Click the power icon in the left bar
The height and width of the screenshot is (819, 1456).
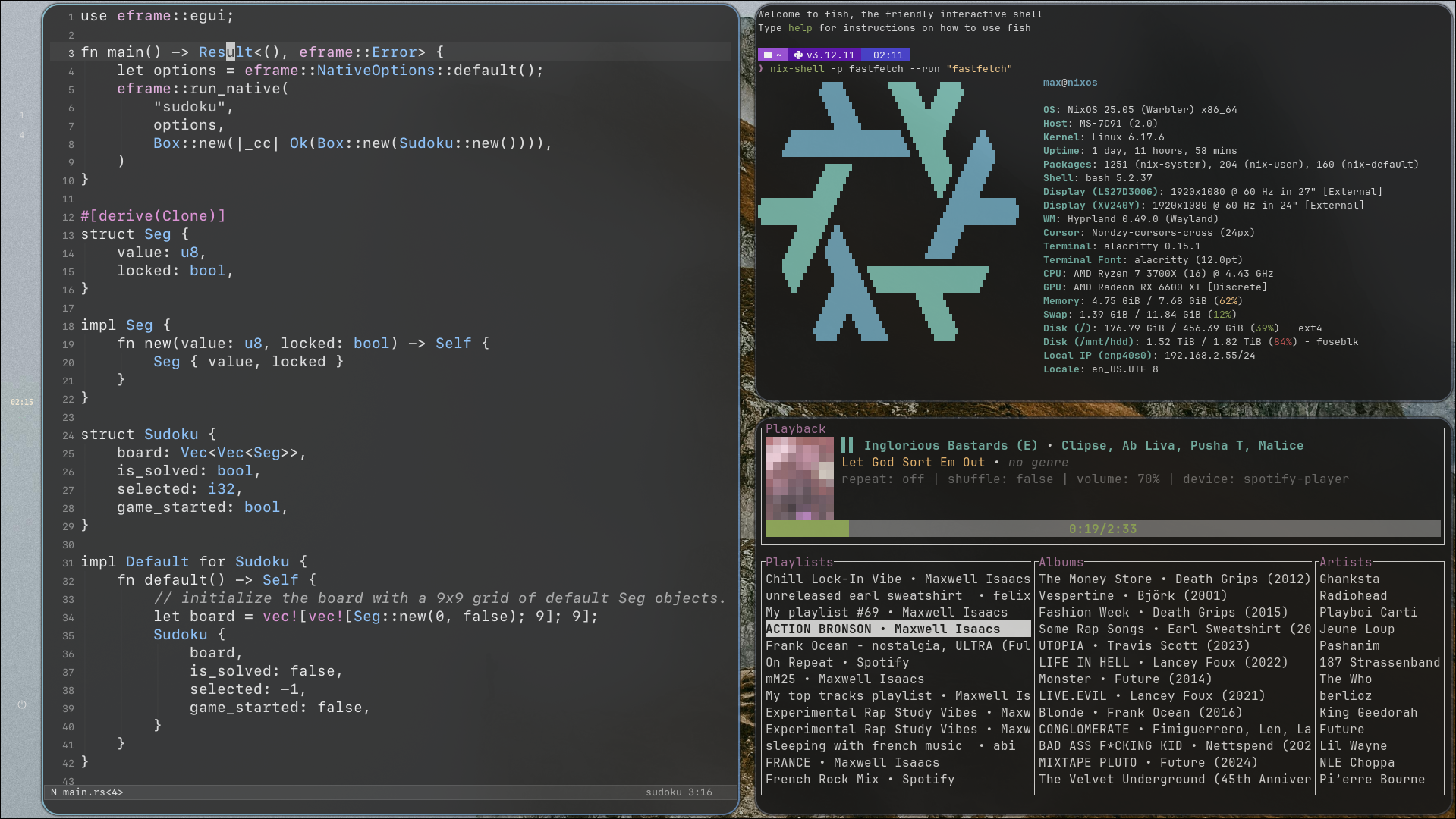coord(22,704)
